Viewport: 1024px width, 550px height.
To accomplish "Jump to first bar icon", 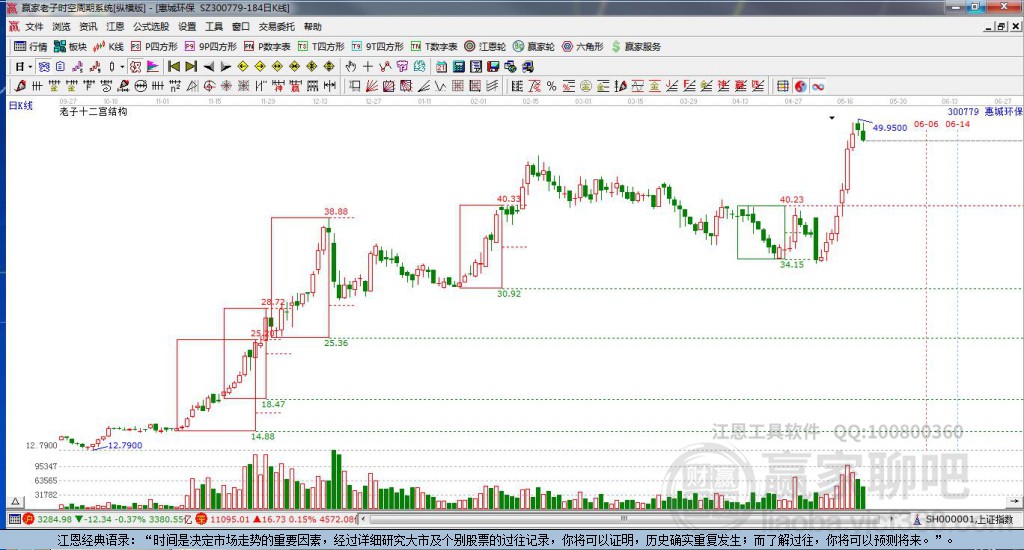I will [x=174, y=67].
